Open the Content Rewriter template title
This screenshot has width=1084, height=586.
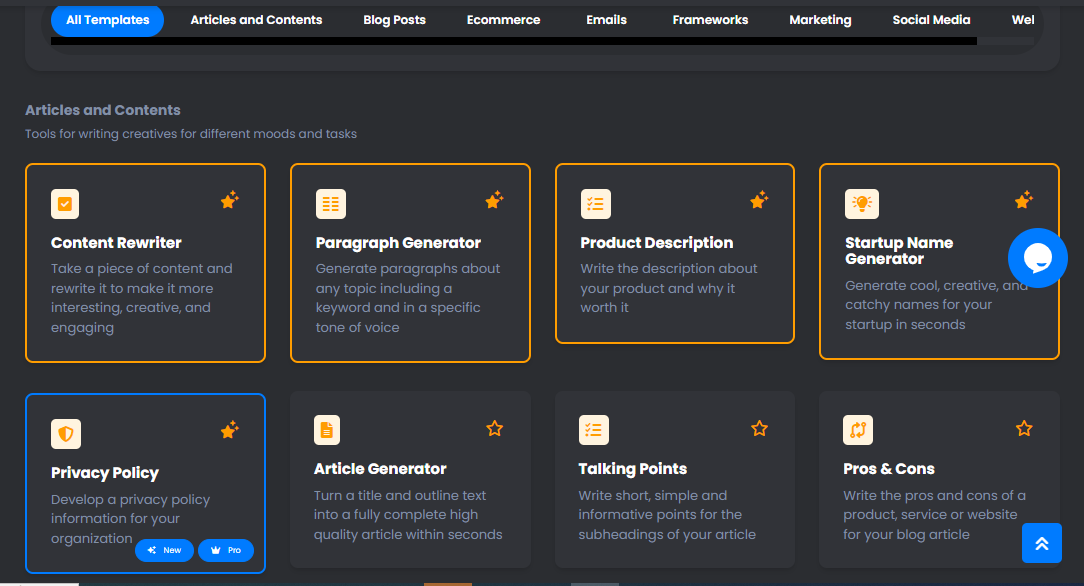116,243
